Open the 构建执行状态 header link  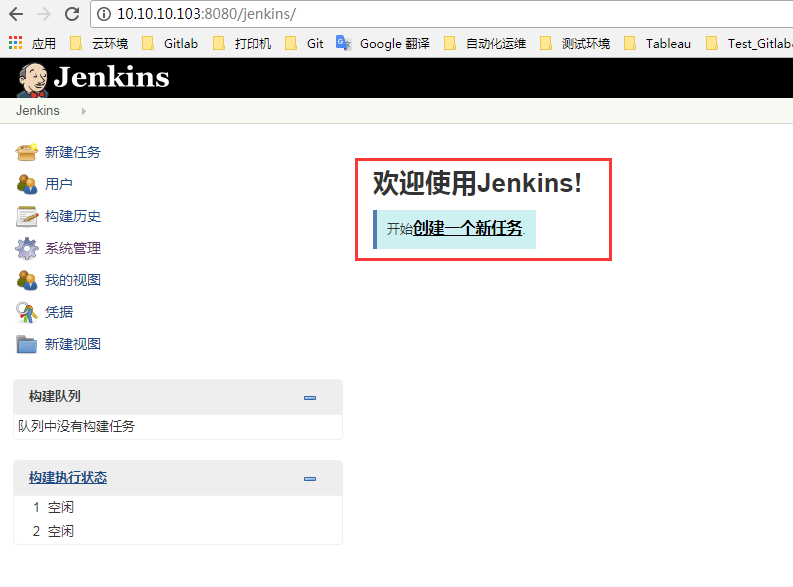(x=68, y=477)
